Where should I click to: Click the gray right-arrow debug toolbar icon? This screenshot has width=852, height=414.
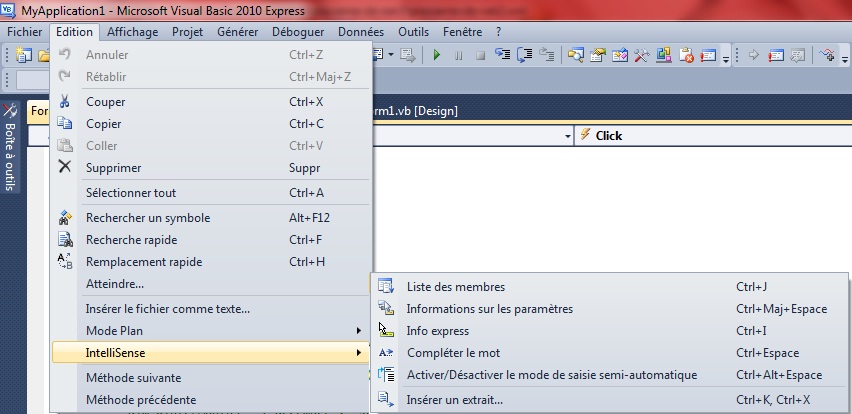pos(754,55)
